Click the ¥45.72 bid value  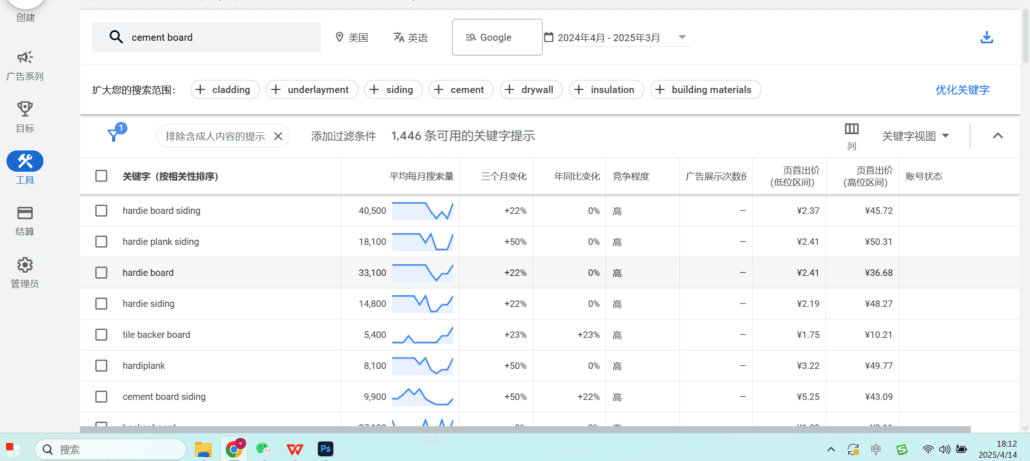pyautogui.click(x=879, y=211)
